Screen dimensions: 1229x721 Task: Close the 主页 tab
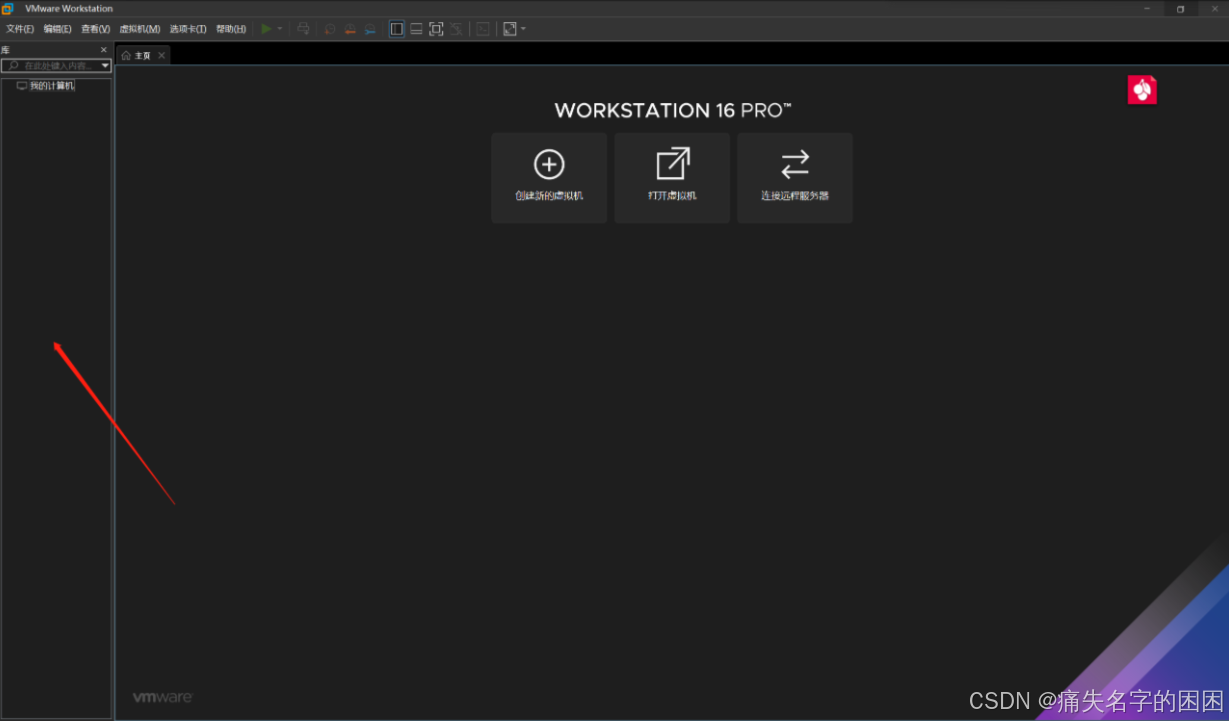pos(162,55)
